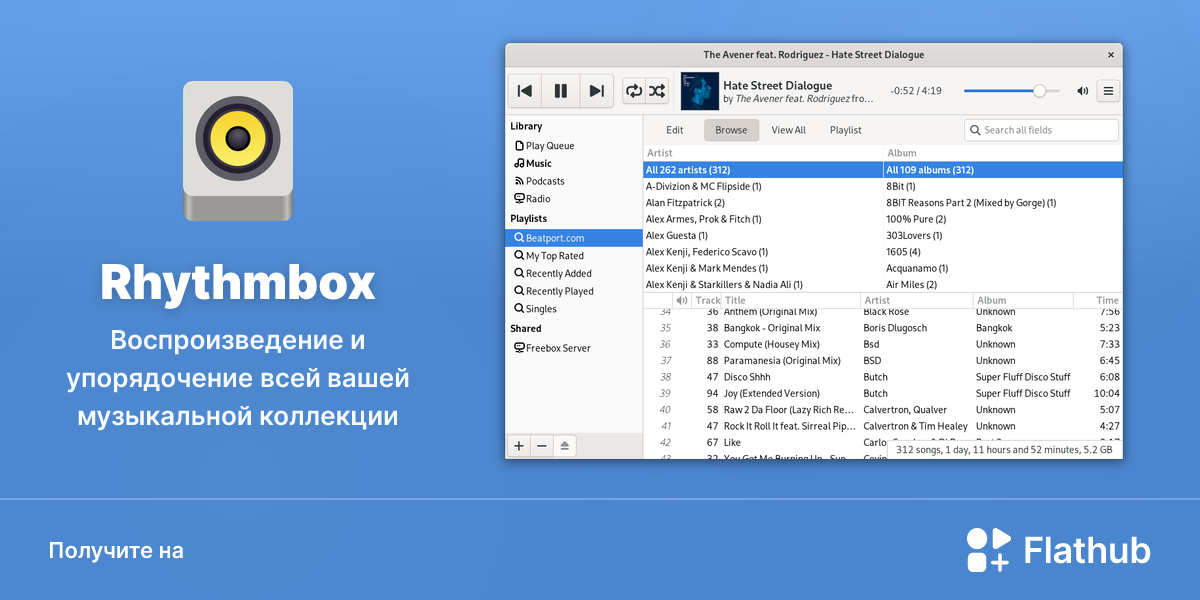
Task: Select artist A-Divizion & MC Flipside
Action: [763, 186]
